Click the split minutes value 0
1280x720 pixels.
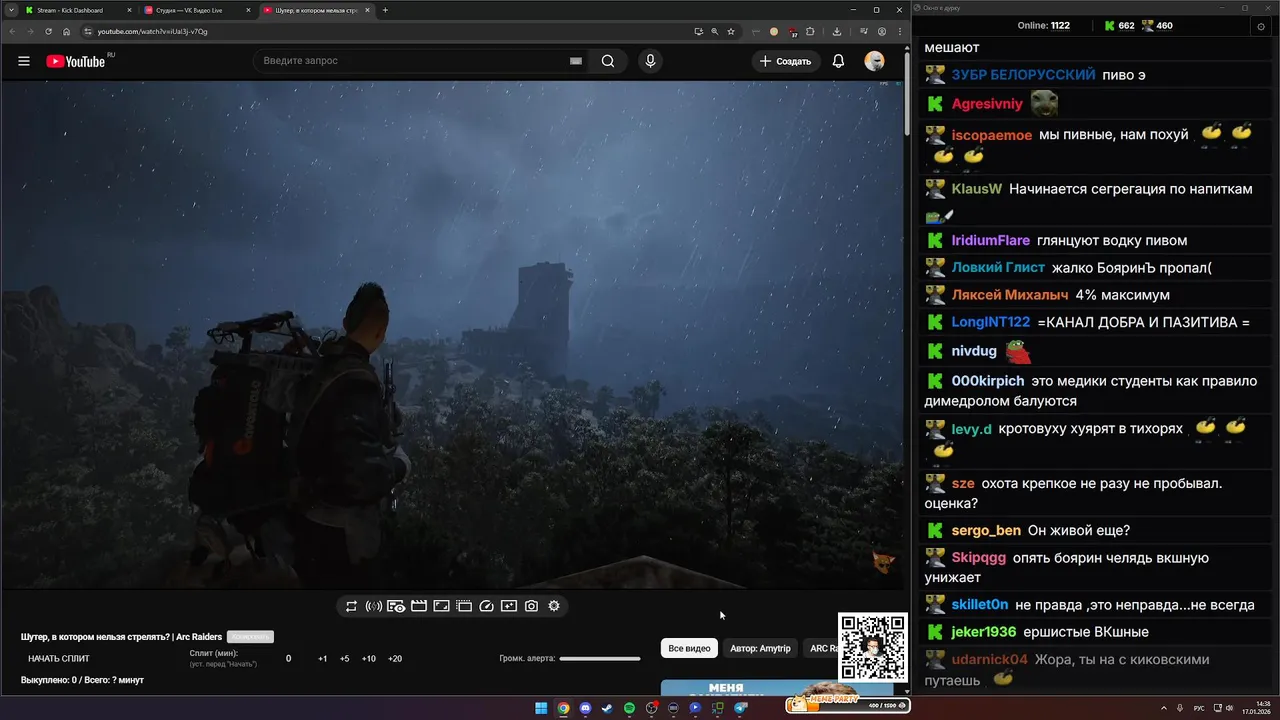point(289,659)
